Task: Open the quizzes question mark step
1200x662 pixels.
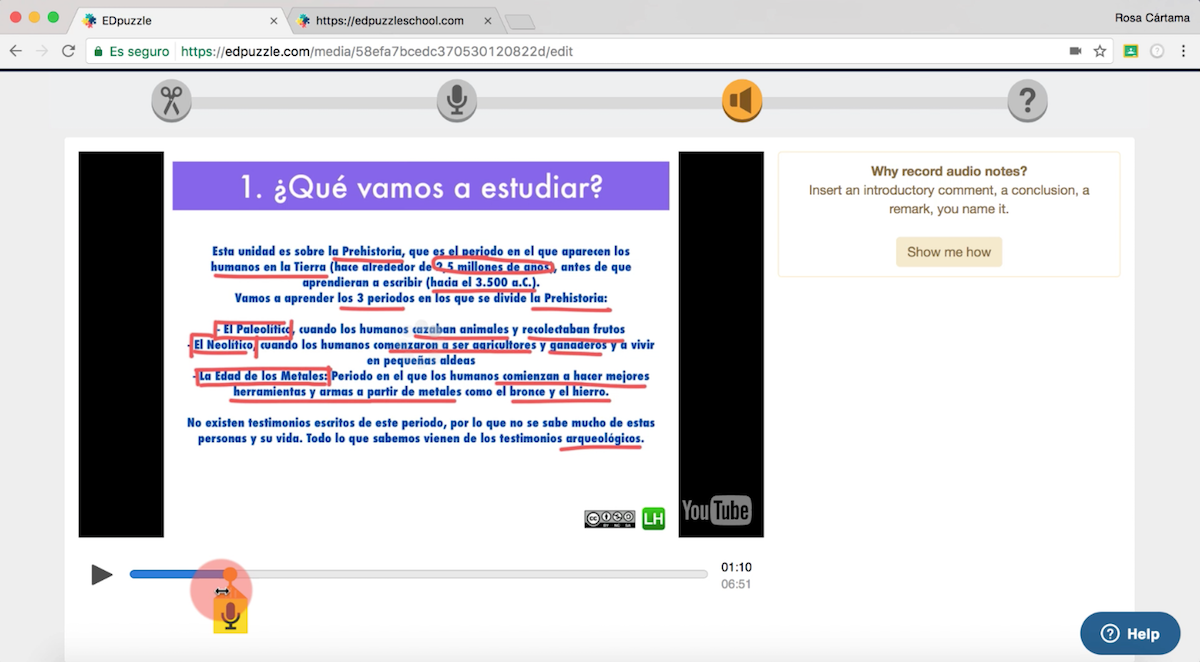Action: pos(1027,101)
